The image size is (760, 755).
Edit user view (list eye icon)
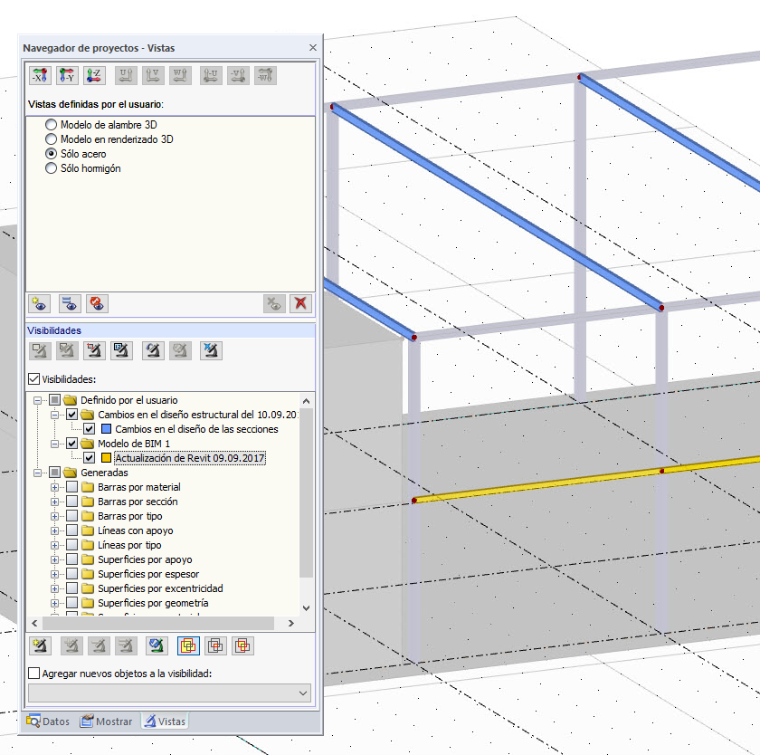point(70,304)
